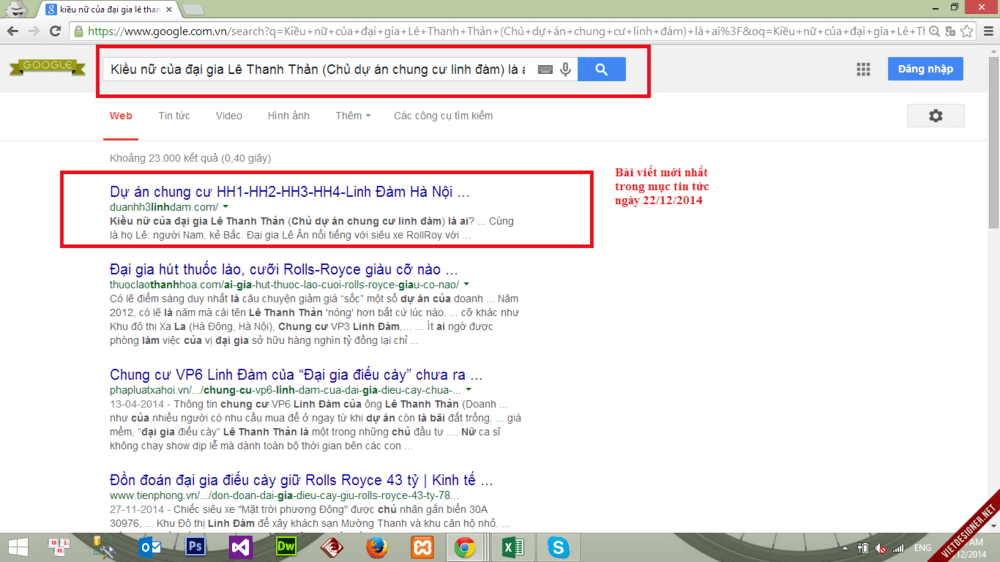
Task: Open search settings gear
Action: 936,115
